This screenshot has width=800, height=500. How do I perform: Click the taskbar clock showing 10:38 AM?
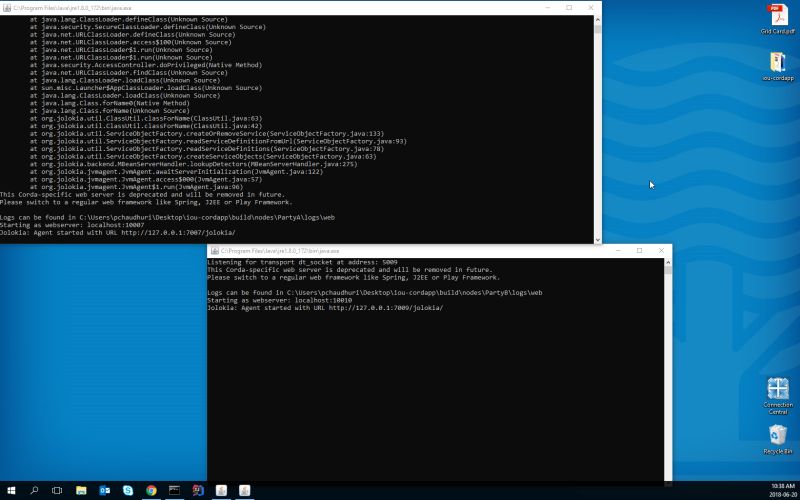point(783,491)
